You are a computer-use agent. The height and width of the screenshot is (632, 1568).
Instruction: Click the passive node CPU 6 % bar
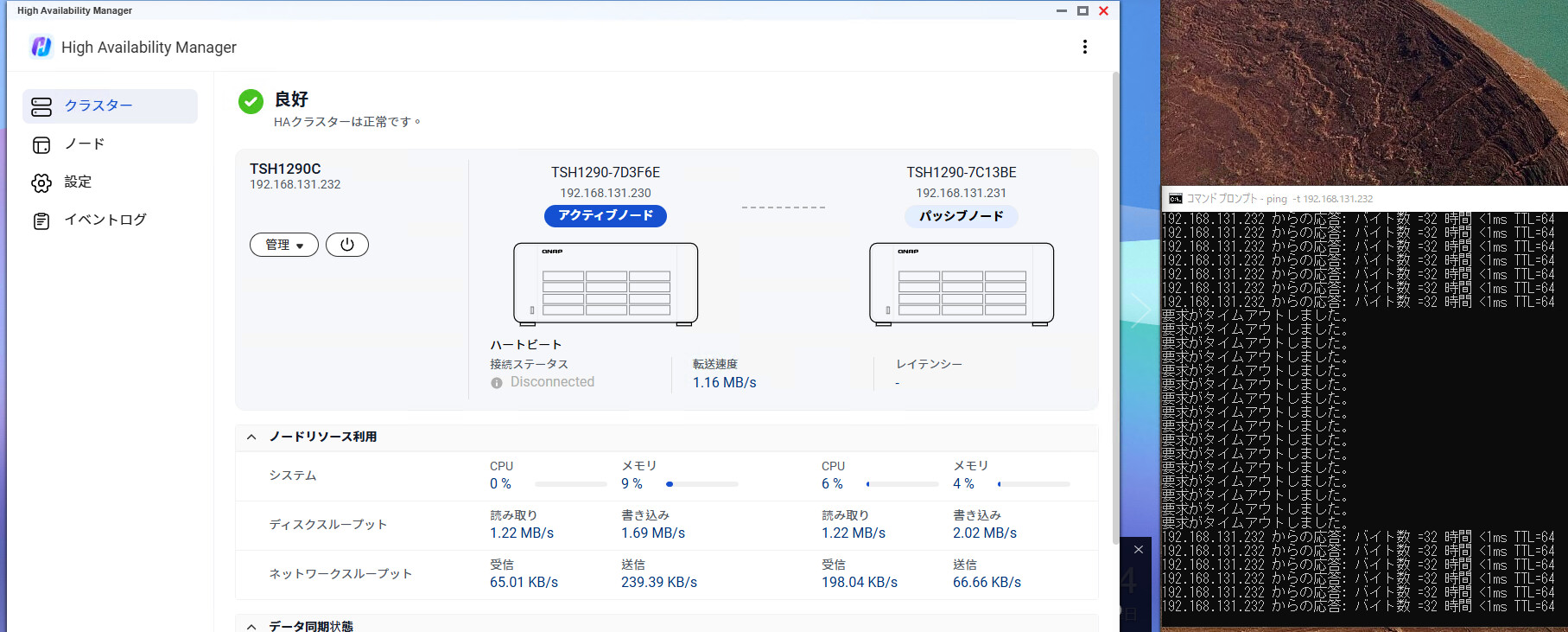tap(903, 484)
